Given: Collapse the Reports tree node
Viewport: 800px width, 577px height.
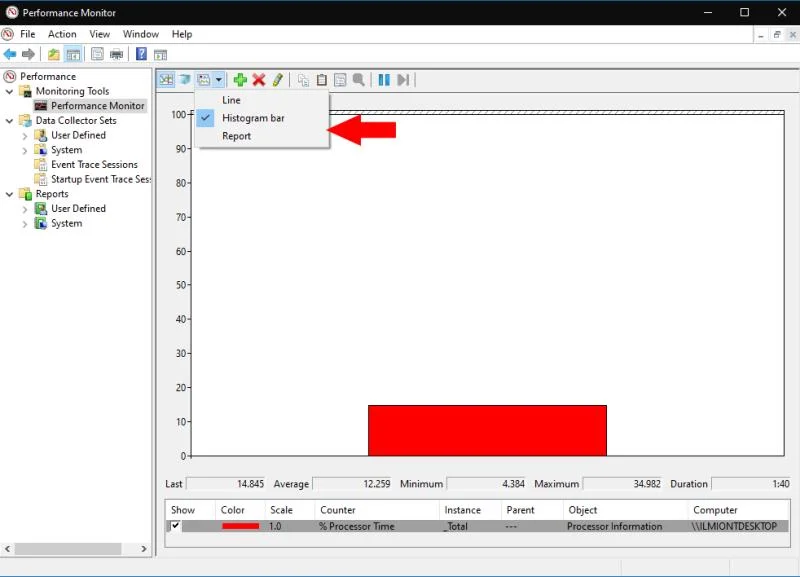Looking at the screenshot, I should (x=9, y=194).
